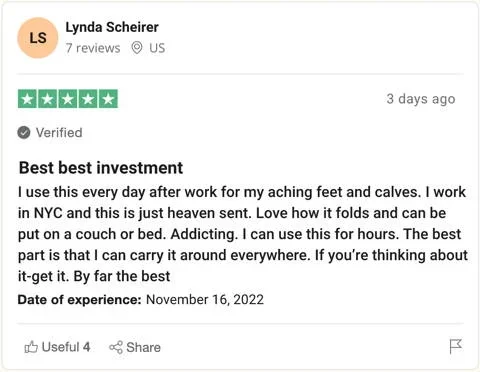Viewport: 480px width, 372px height.
Task: Click the second green star
Action: (x=48, y=99)
